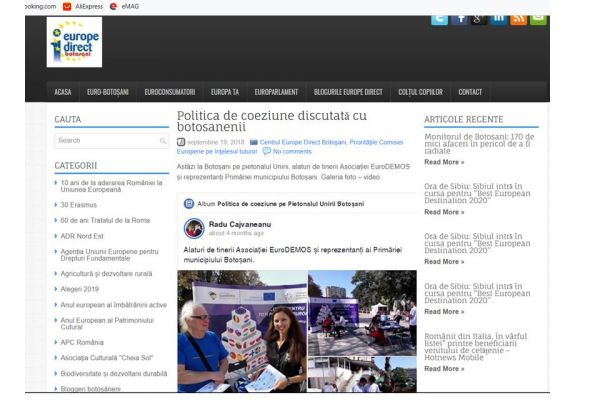The width and height of the screenshot is (600, 400).
Task: Focus the Search input field
Action: pos(111,141)
